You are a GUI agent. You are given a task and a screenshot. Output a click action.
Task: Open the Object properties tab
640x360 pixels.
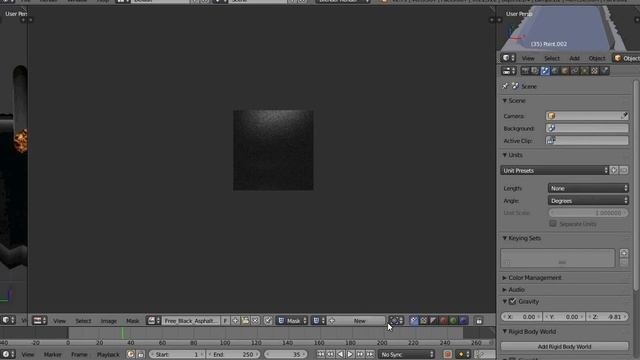tap(565, 71)
